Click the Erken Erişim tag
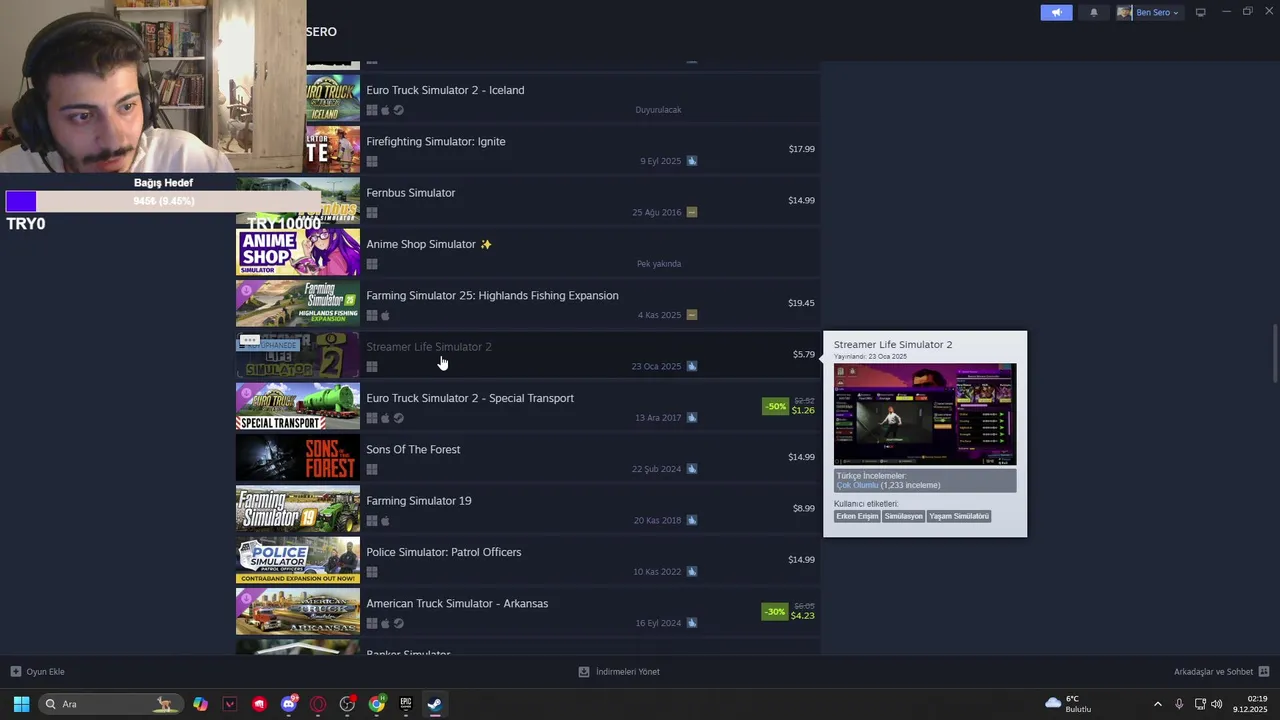Screen dimensions: 1280x720 pyautogui.click(x=857, y=516)
